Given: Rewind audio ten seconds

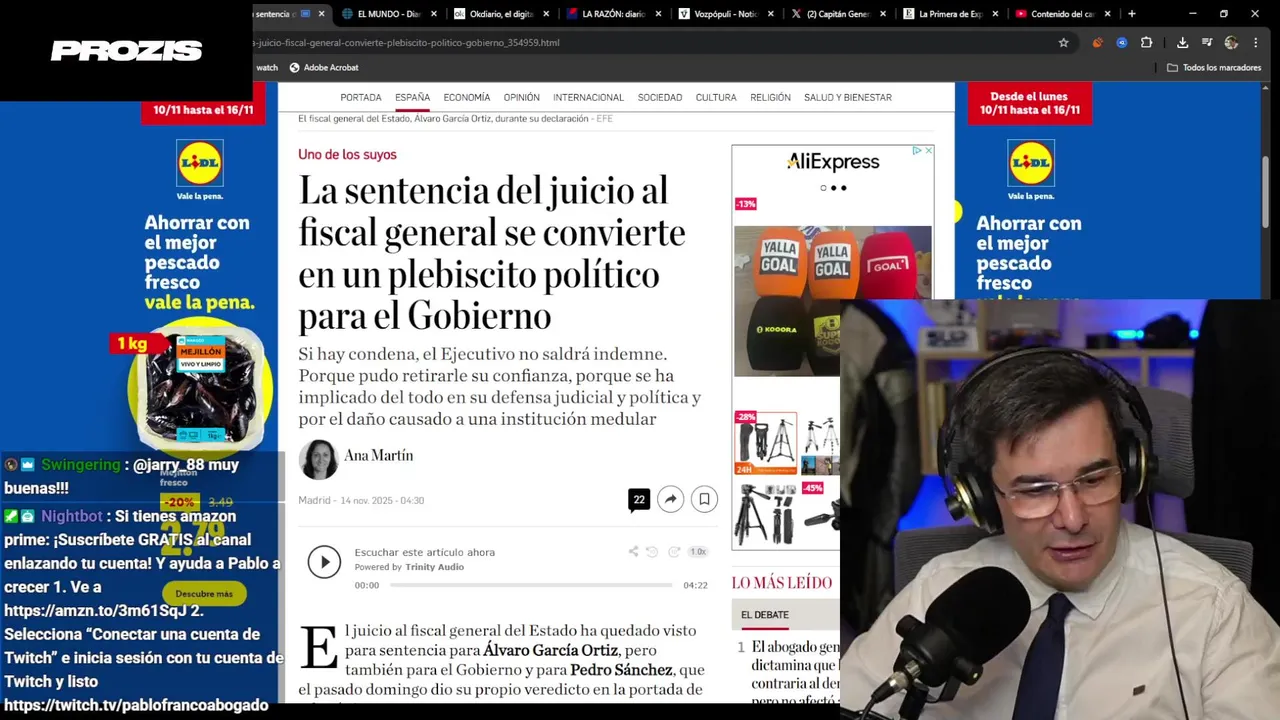Looking at the screenshot, I should (x=652, y=552).
